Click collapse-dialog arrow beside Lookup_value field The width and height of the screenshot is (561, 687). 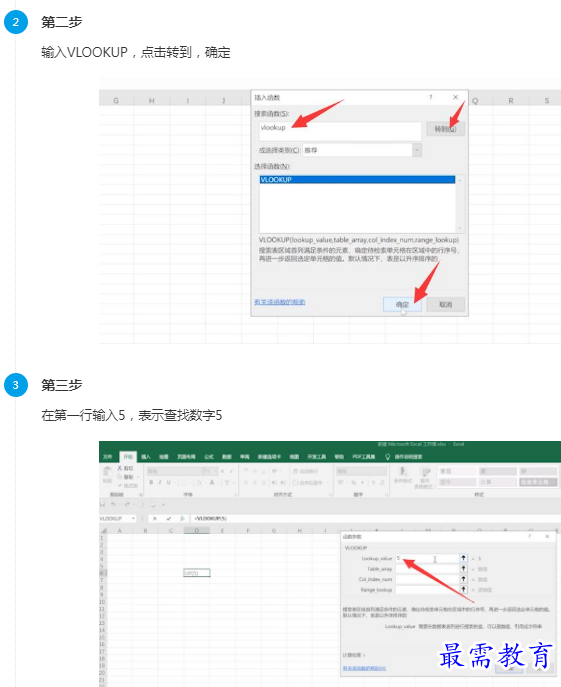click(463, 558)
